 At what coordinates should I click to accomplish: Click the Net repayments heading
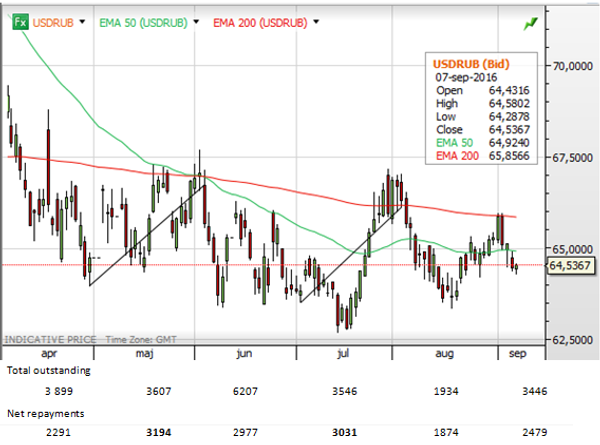(46, 414)
